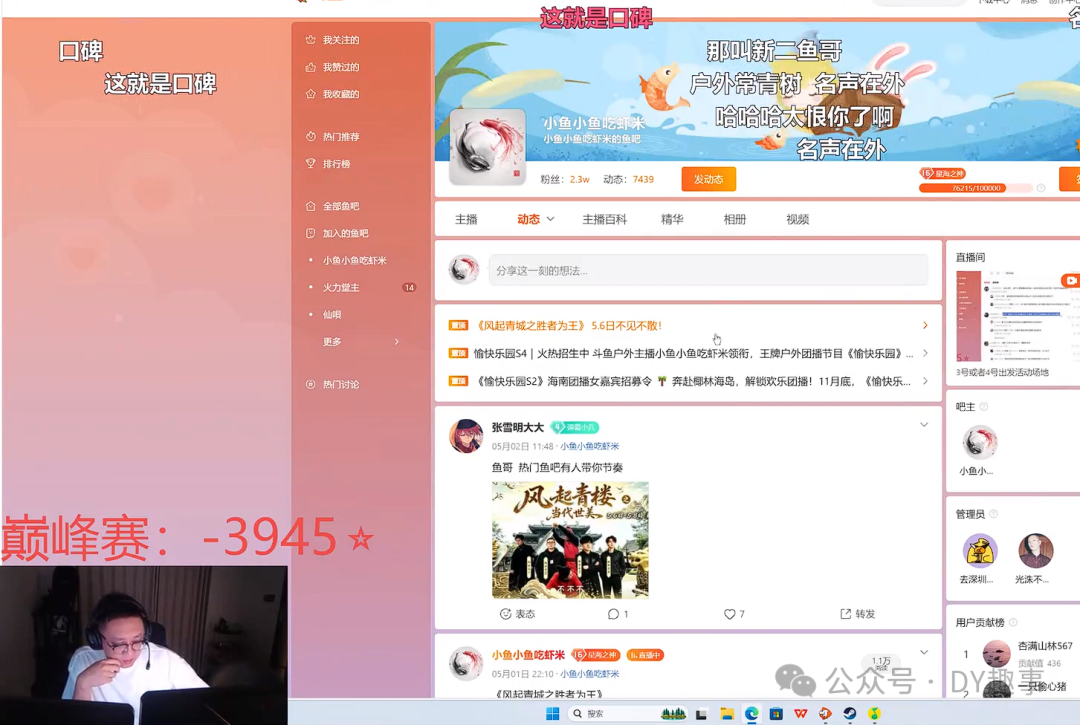
Task: Click the help icon next to 吧主
Action: coord(984,407)
